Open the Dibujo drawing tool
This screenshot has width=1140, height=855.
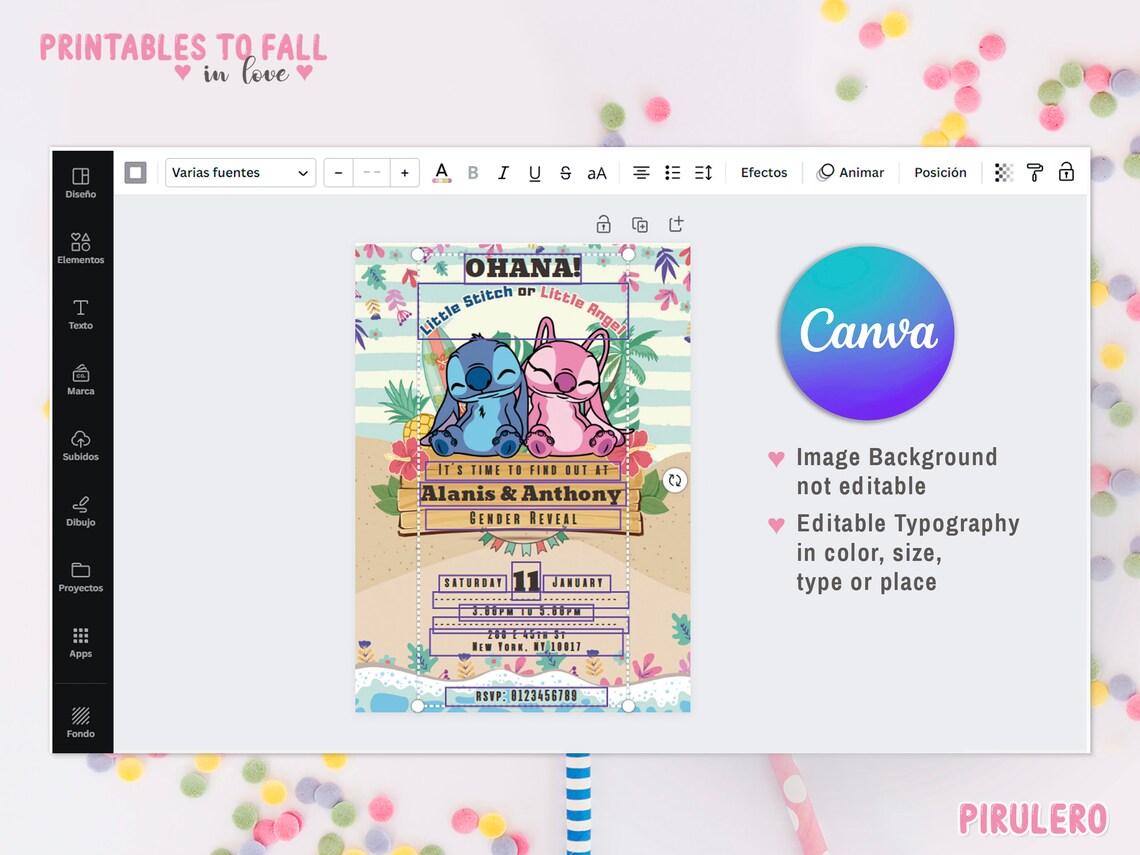click(80, 511)
